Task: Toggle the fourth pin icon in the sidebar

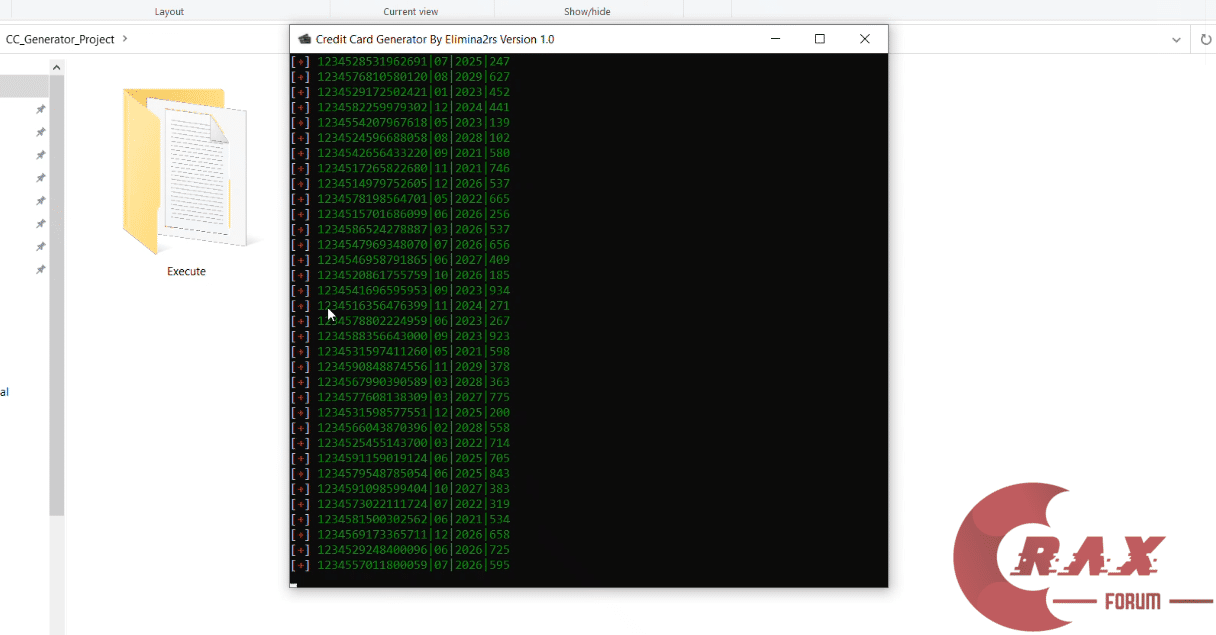Action: coord(40,177)
